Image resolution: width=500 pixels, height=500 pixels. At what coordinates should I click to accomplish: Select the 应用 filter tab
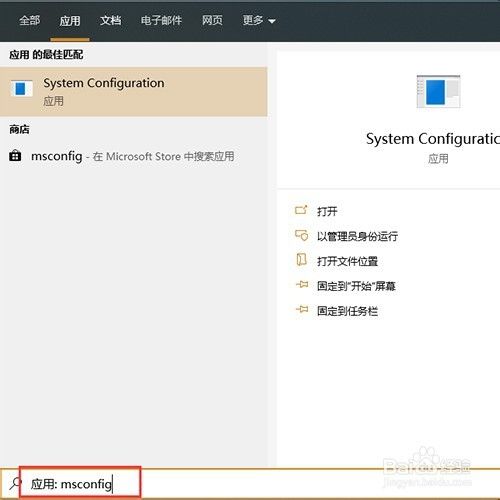pyautogui.click(x=70, y=21)
